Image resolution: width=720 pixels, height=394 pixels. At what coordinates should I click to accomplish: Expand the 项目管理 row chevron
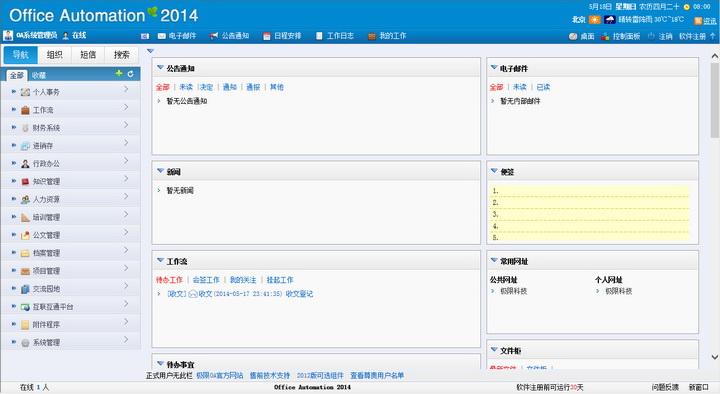(x=126, y=269)
